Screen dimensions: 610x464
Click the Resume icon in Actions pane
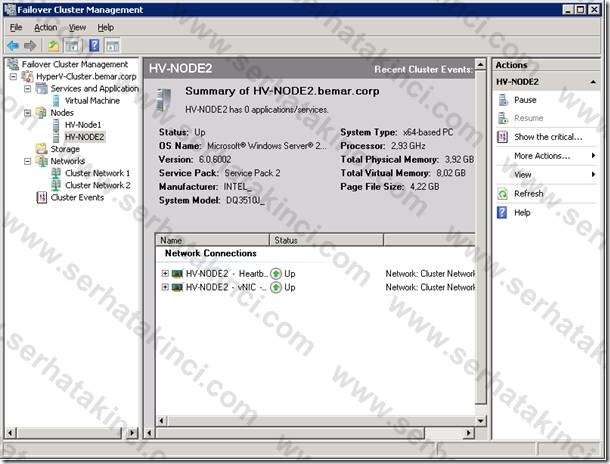(x=503, y=118)
